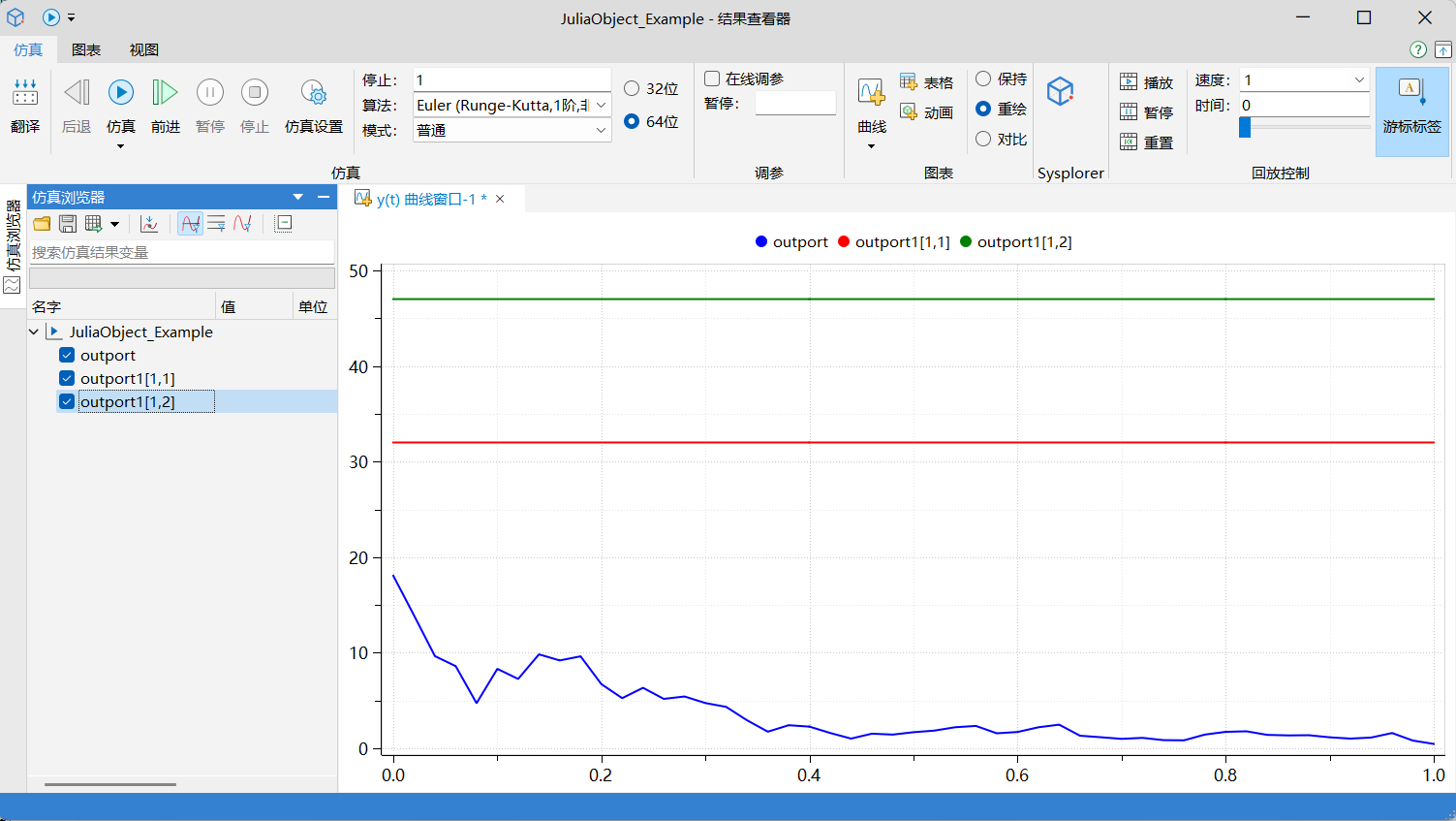This screenshot has width=1456, height=821.
Task: Click the 曲线 curve window icon
Action: pyautogui.click(x=871, y=94)
